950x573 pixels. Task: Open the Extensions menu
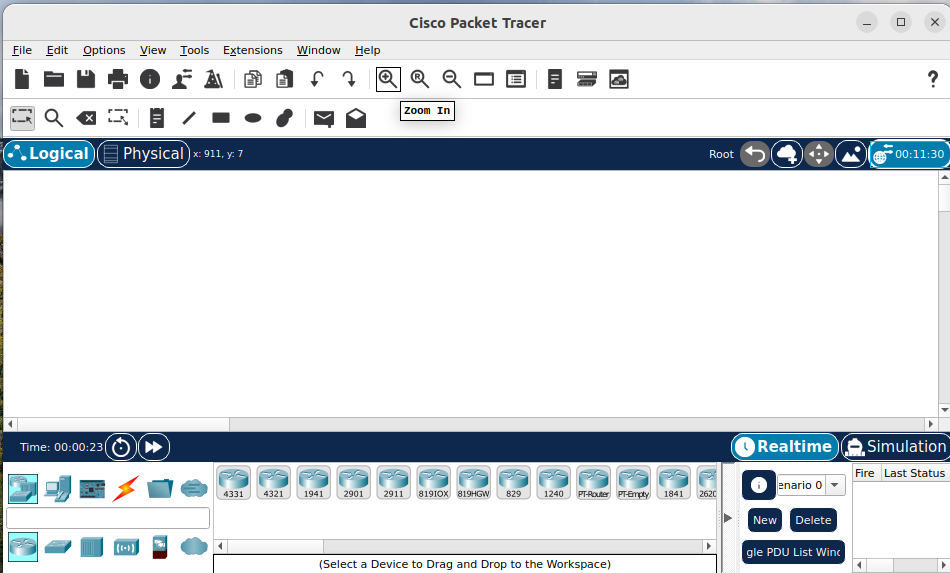pos(253,50)
